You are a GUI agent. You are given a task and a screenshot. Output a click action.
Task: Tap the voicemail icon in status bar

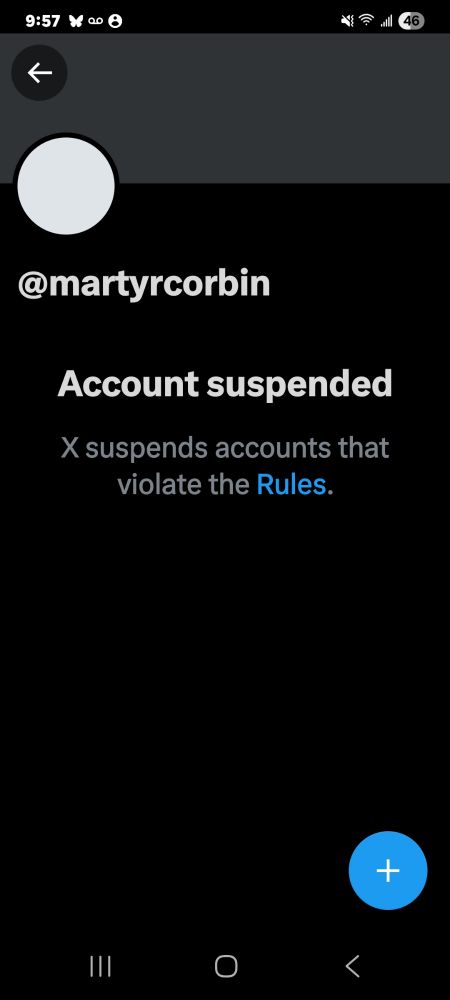pos(95,21)
